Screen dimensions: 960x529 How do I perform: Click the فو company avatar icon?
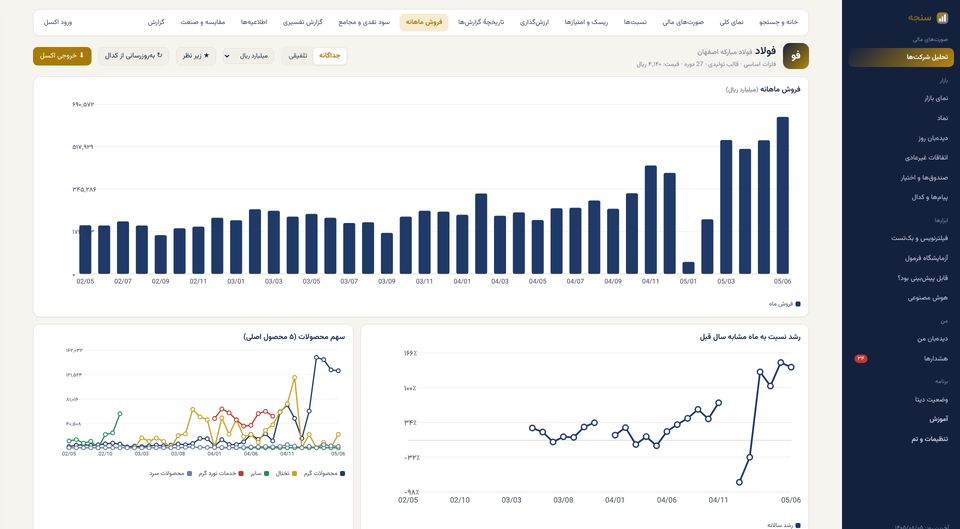795,56
